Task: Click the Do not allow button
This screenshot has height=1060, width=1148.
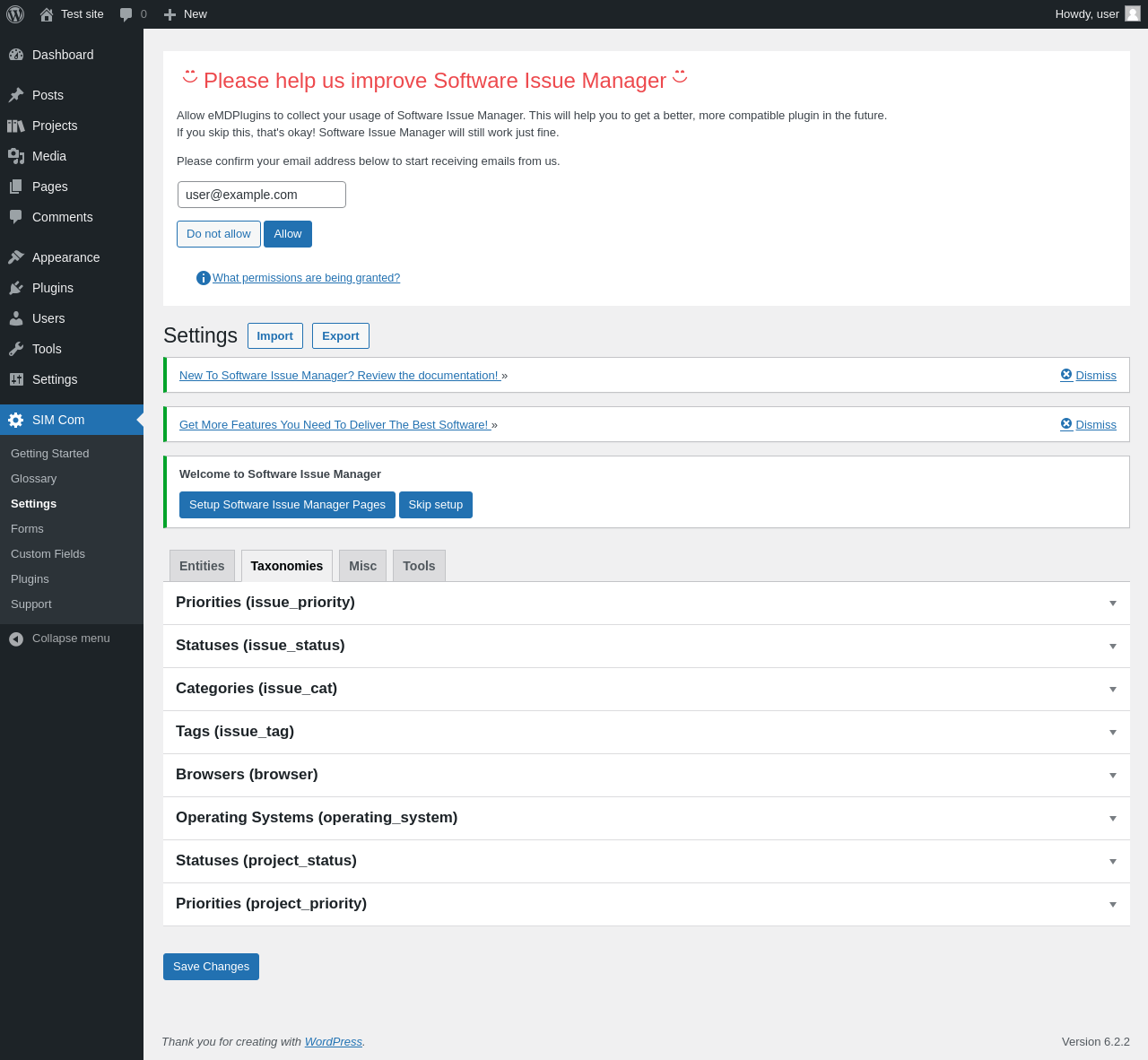Action: (x=219, y=234)
